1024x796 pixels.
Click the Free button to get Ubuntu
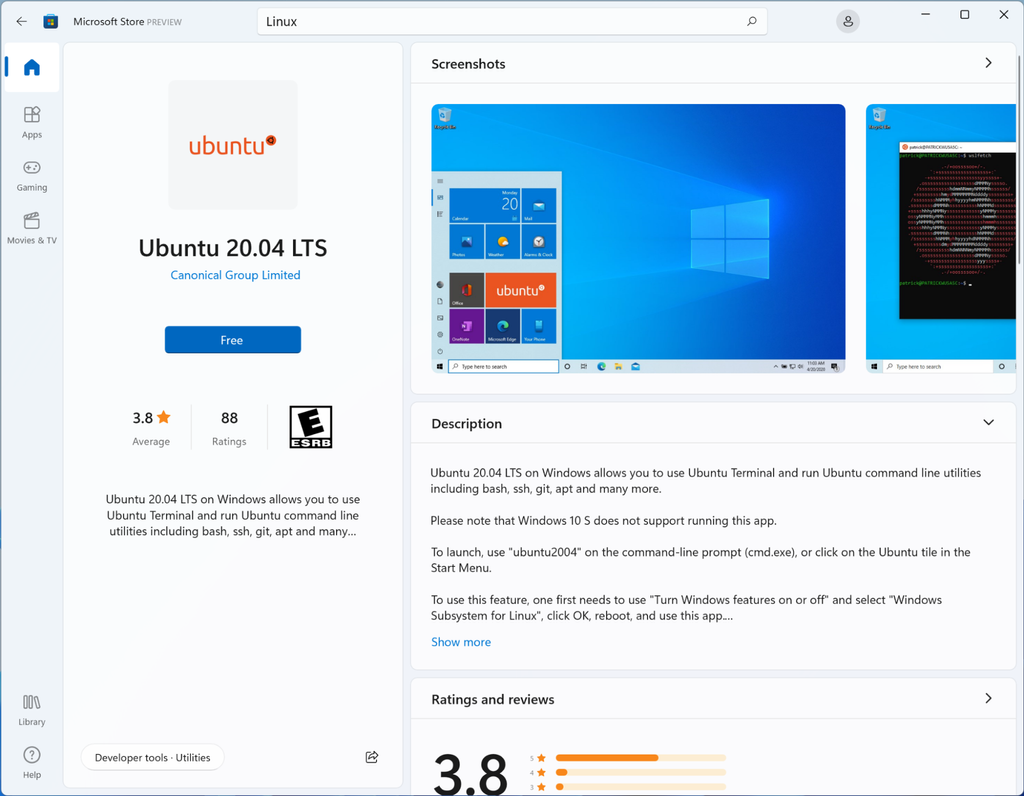point(232,339)
